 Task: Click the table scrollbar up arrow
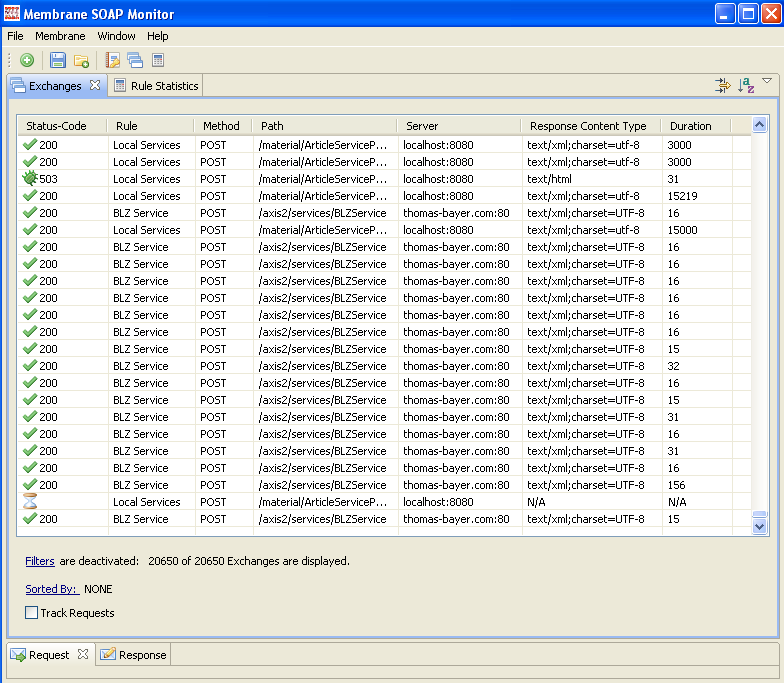pyautogui.click(x=760, y=124)
